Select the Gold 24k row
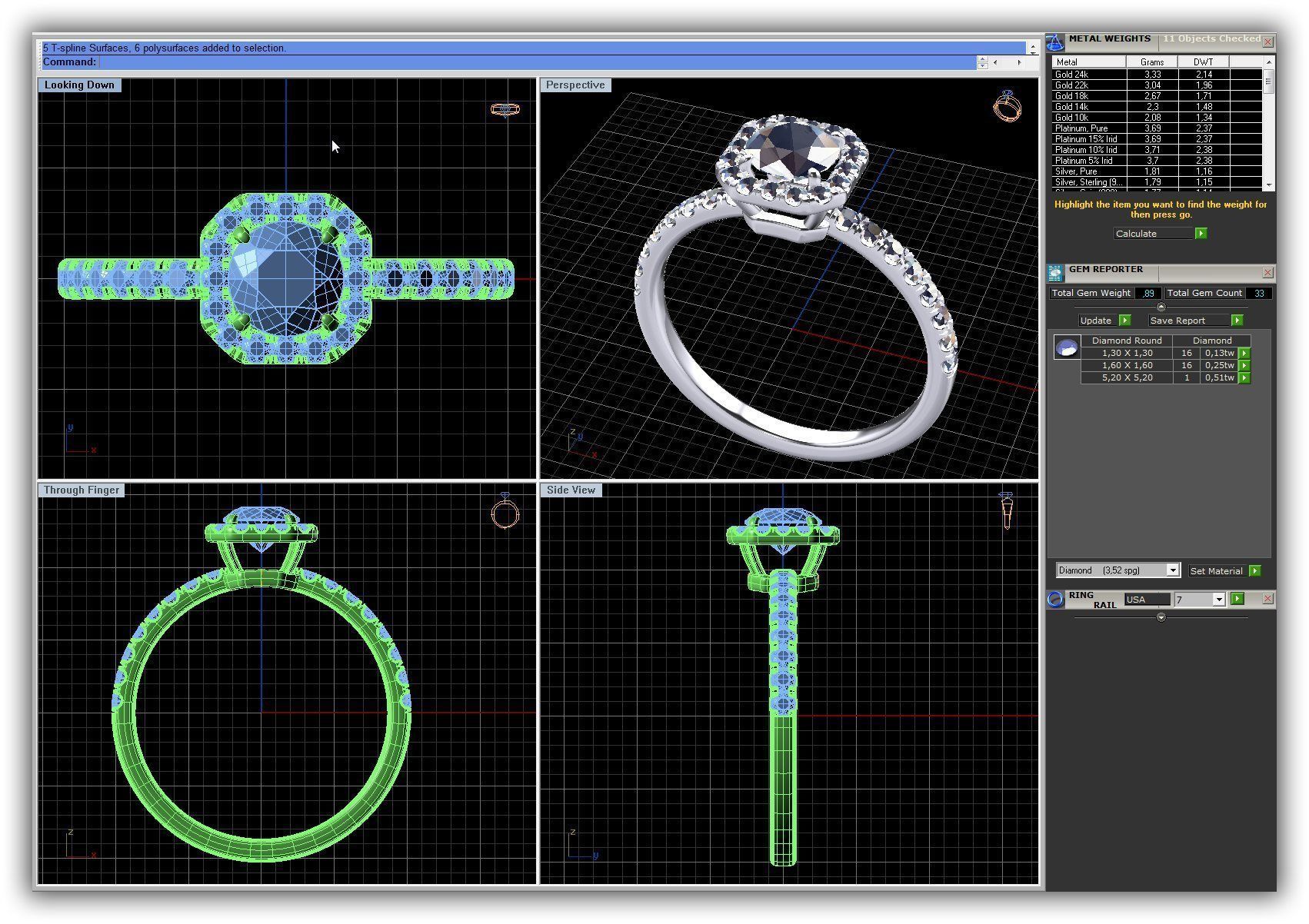The height and width of the screenshot is (924, 1309). pyautogui.click(x=1157, y=75)
